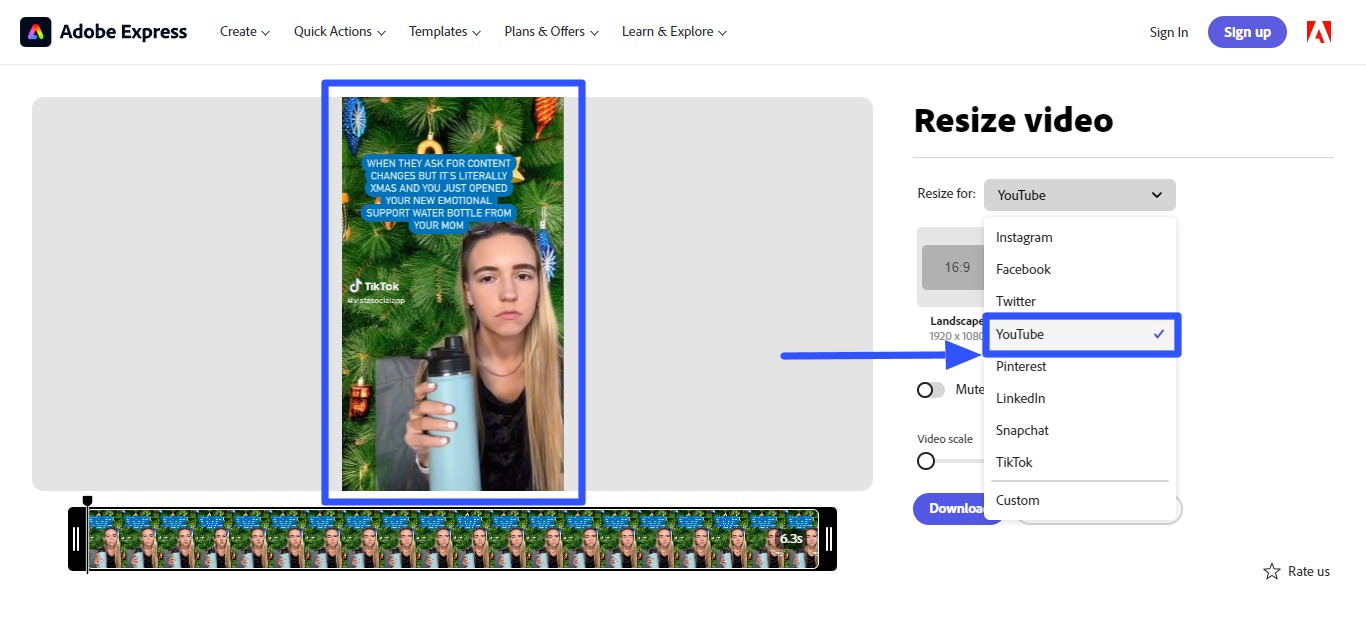
Task: Expand the Templates menu
Action: coord(443,31)
